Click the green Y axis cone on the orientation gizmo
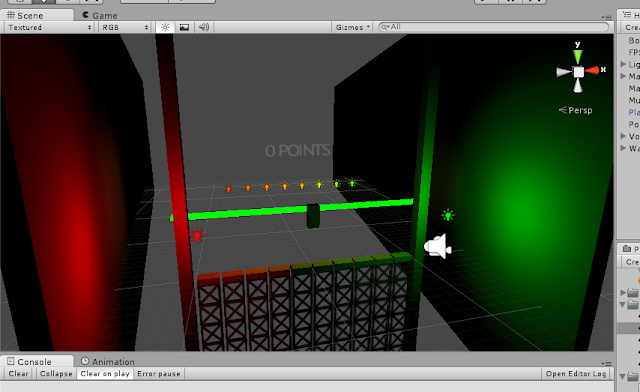 coord(578,56)
